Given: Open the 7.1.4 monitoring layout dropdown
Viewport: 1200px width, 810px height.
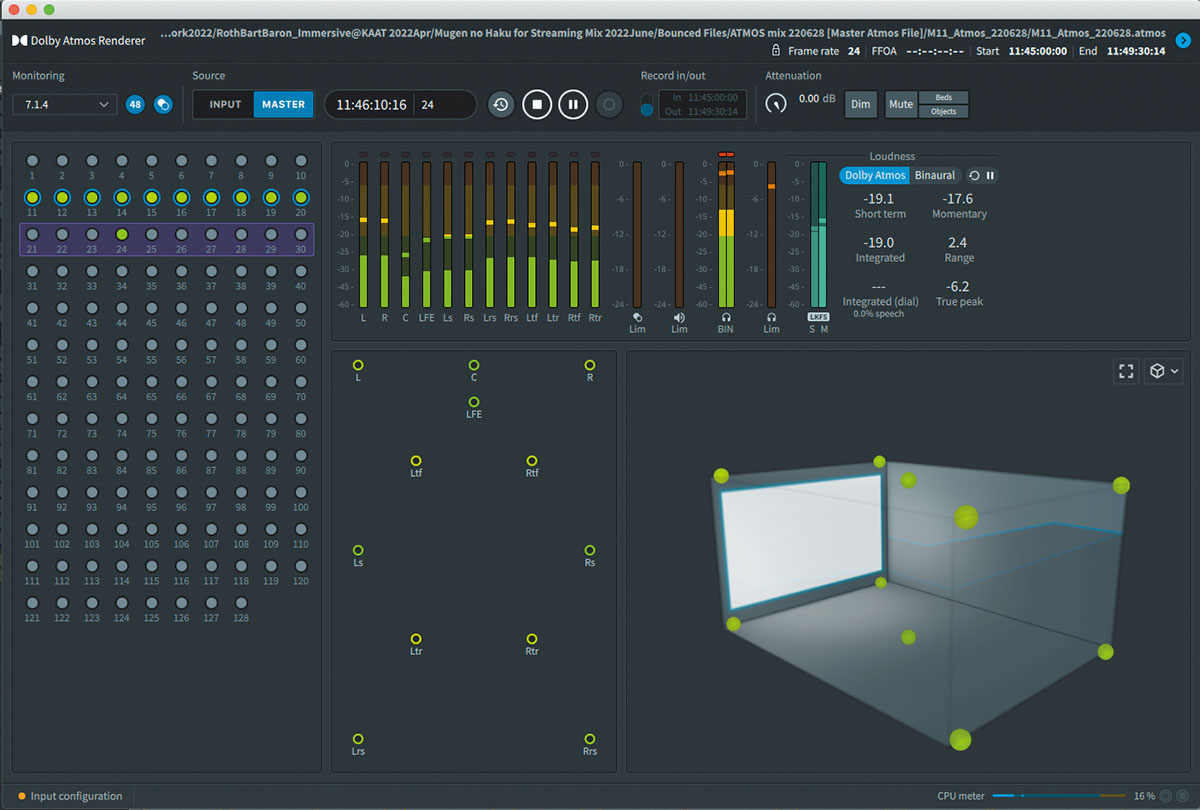Looking at the screenshot, I should (65, 104).
